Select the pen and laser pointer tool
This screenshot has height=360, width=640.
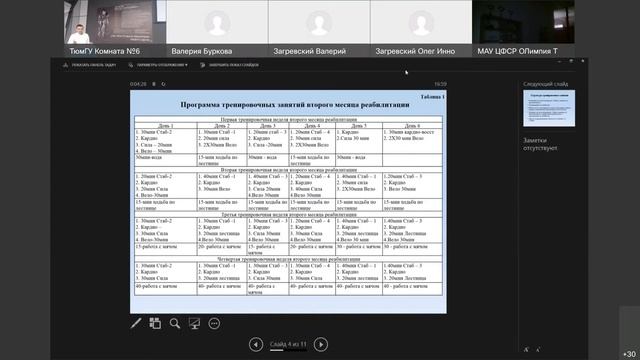pos(136,323)
